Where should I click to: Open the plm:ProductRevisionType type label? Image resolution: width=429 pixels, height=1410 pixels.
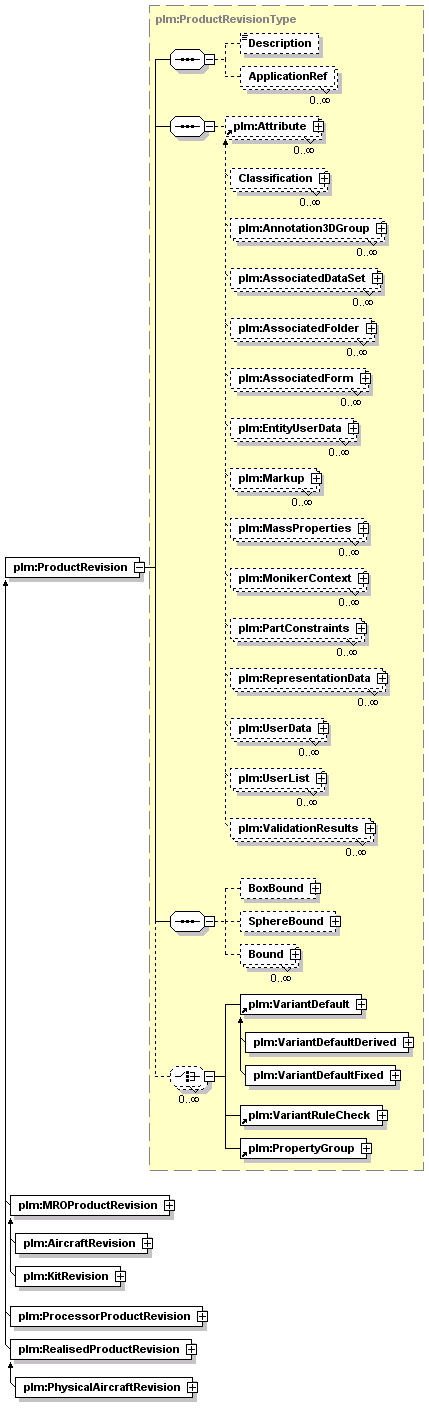[x=225, y=19]
